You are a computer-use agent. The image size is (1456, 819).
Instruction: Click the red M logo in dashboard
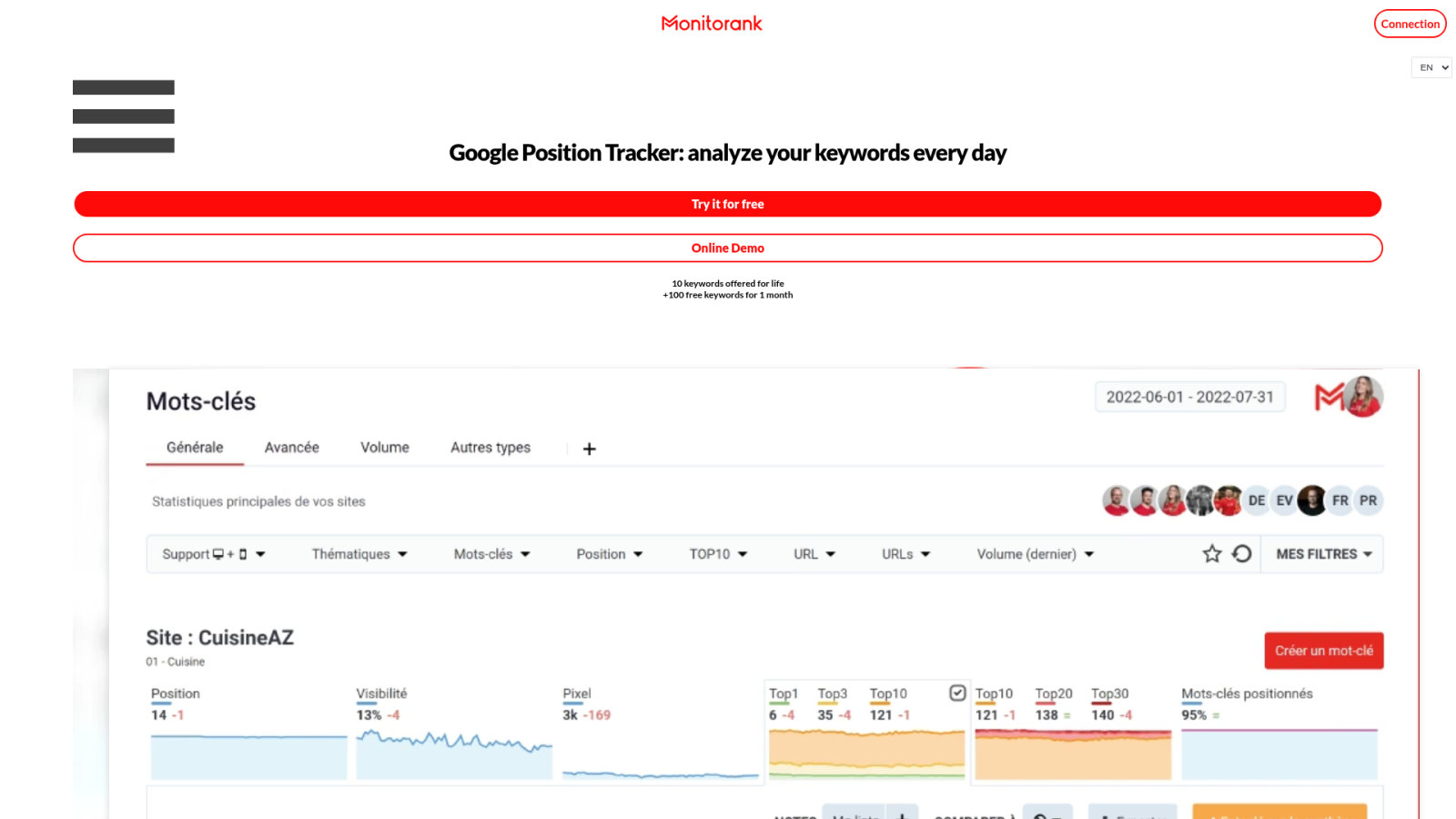[x=1329, y=397]
